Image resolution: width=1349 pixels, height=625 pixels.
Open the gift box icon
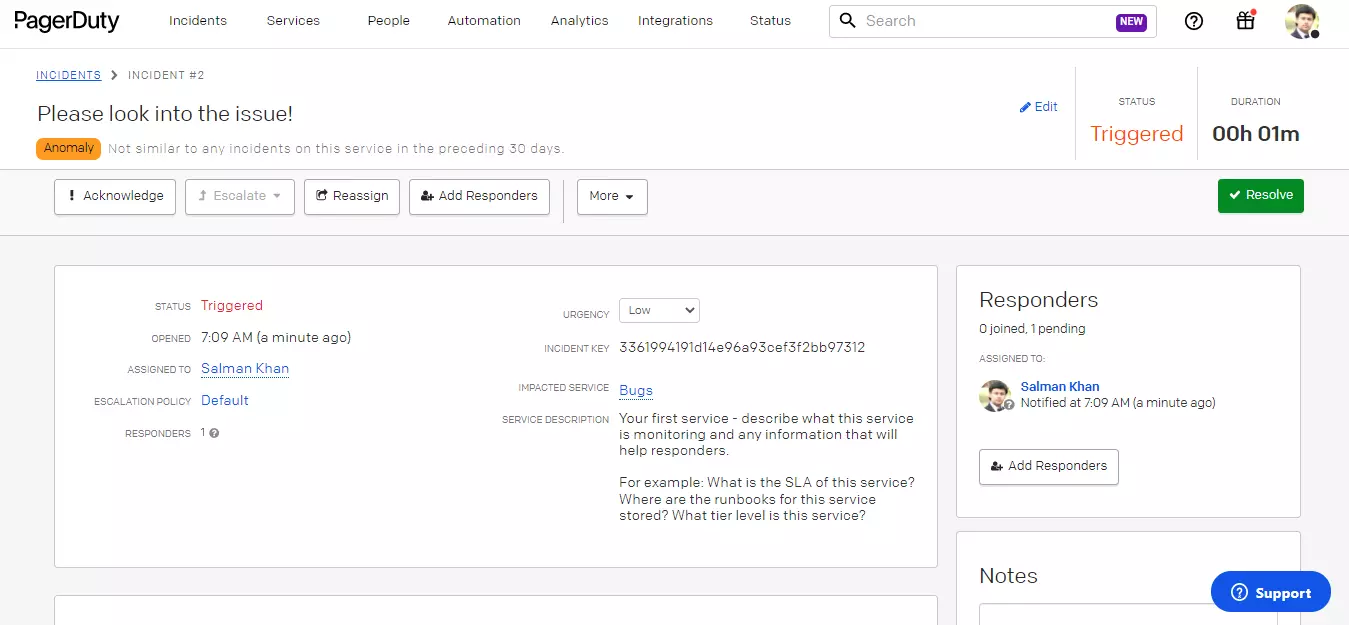(1245, 21)
